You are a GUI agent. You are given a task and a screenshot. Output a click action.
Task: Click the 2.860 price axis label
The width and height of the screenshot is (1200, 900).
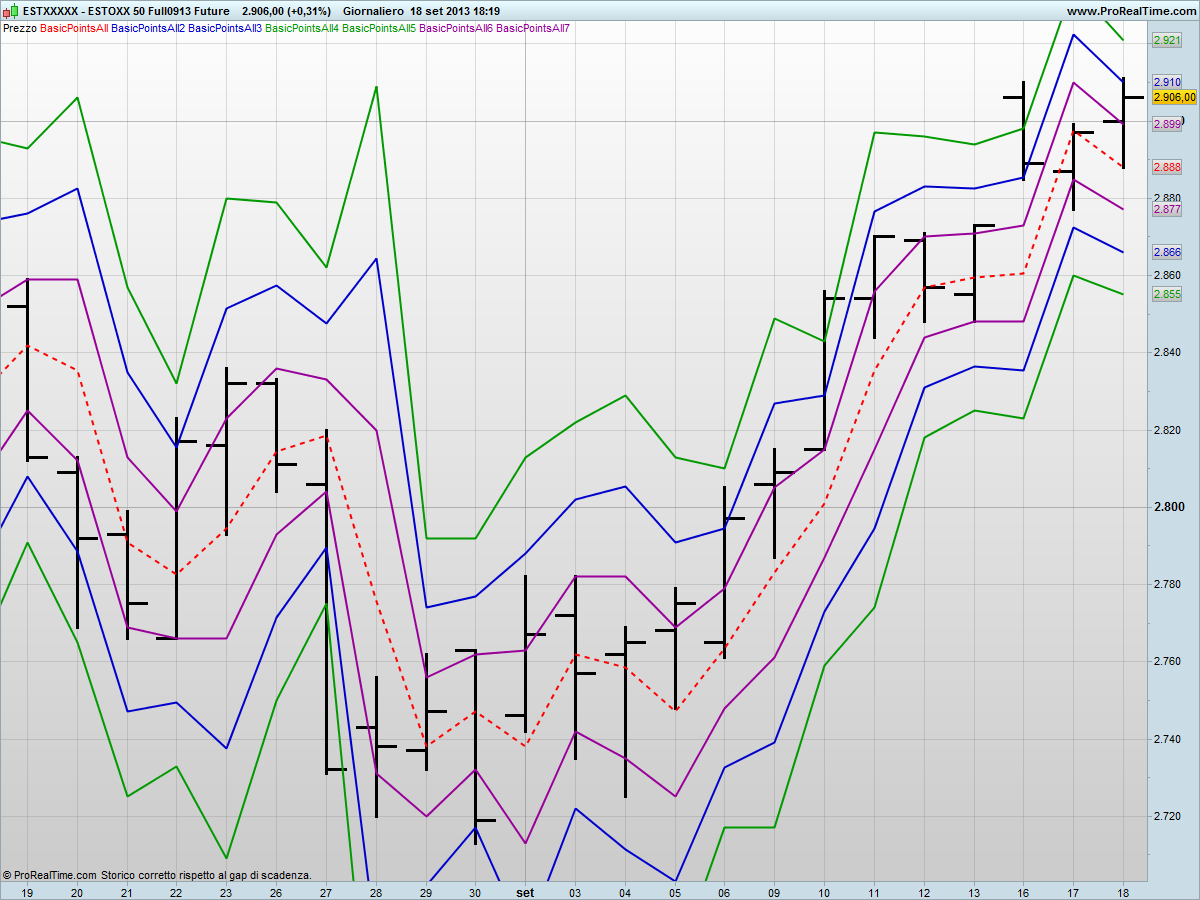point(1168,275)
